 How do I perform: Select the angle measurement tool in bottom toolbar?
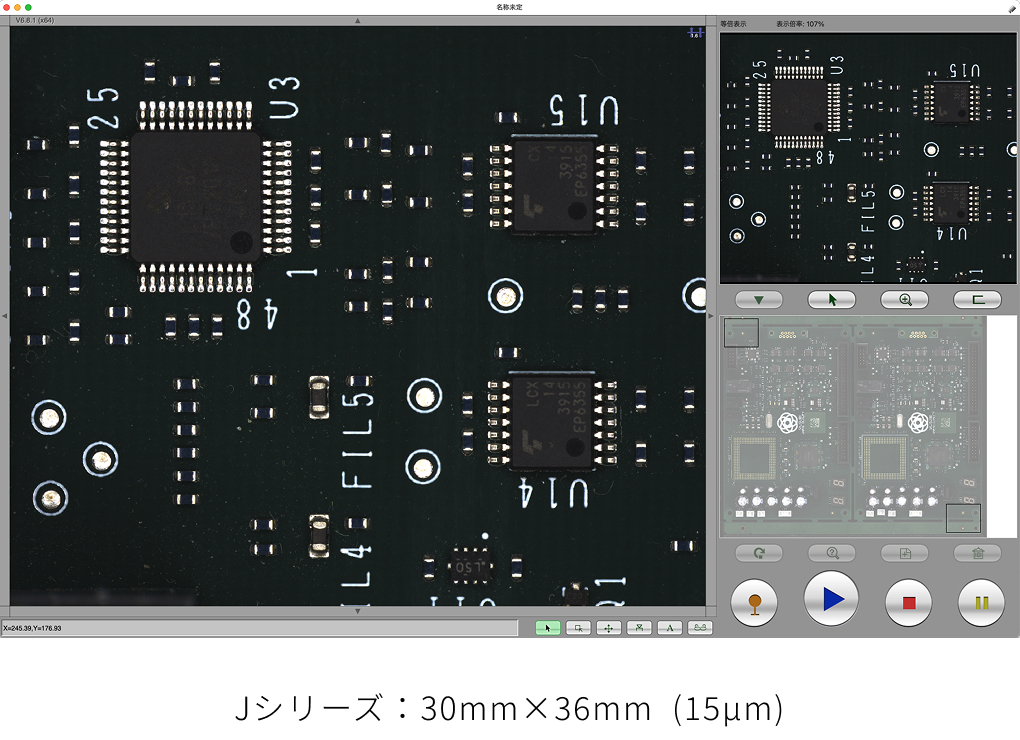pyautogui.click(x=670, y=628)
